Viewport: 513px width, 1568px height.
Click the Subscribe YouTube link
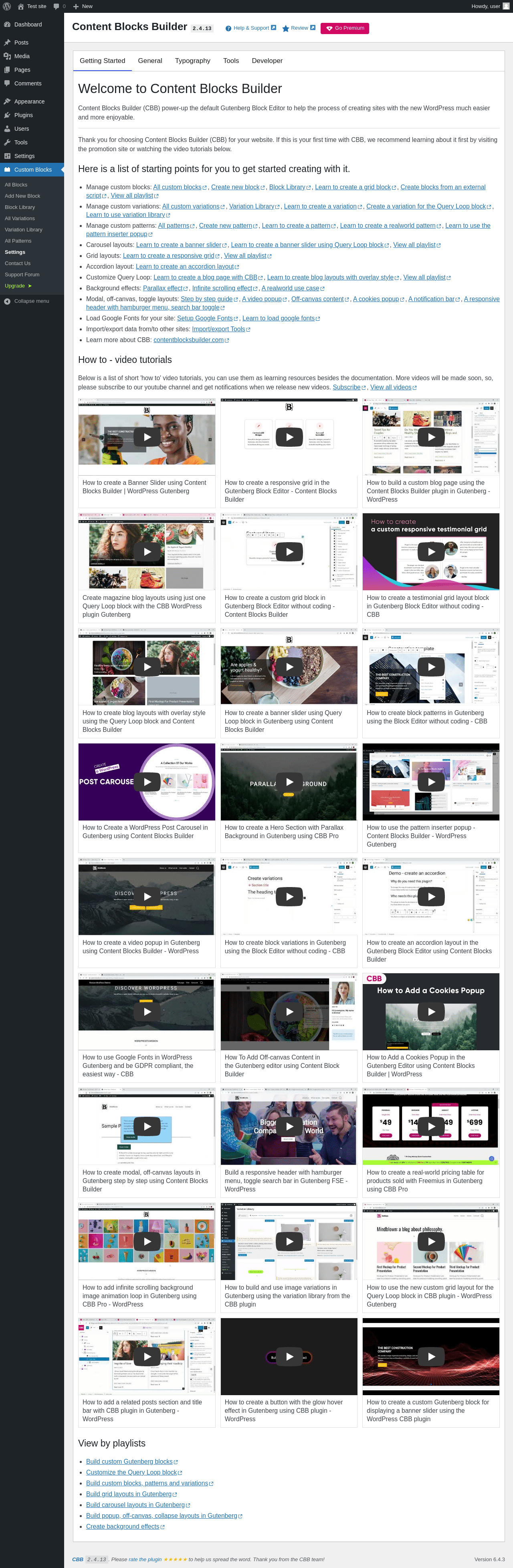(349, 387)
